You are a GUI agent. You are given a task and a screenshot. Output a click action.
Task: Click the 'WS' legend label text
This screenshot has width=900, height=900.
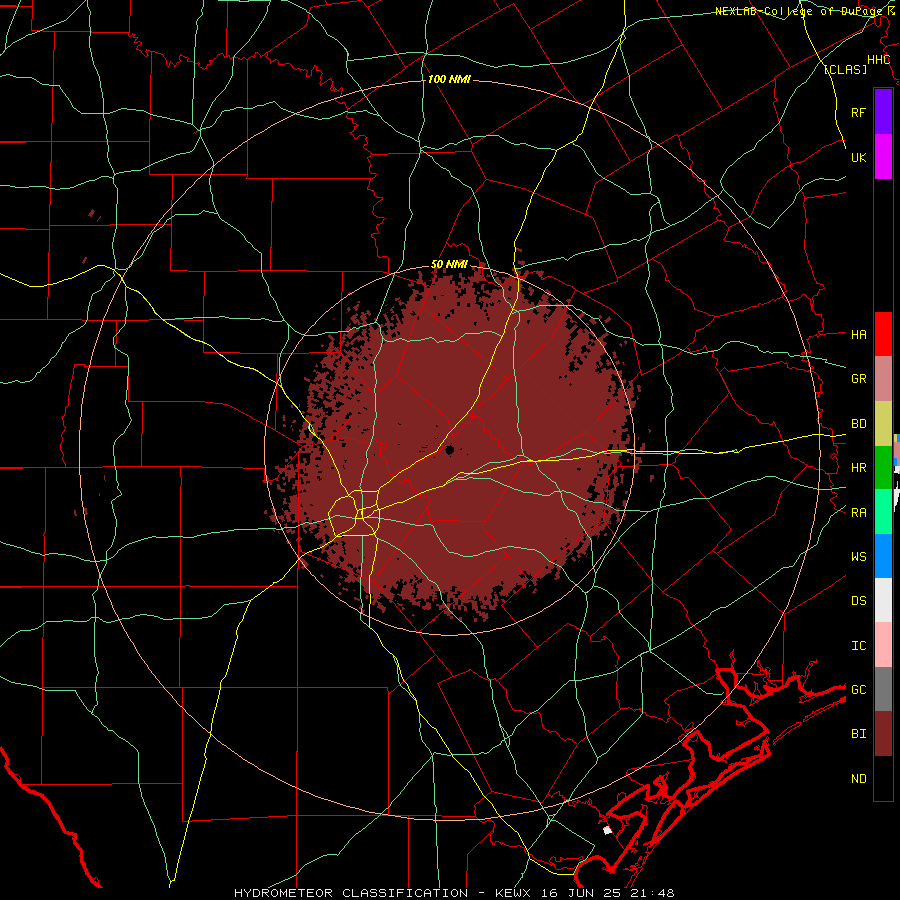858,557
